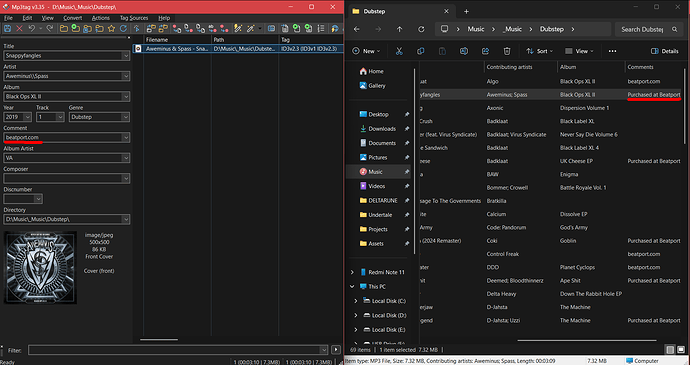
Task: Open the View options in Explorer
Action: click(579, 51)
